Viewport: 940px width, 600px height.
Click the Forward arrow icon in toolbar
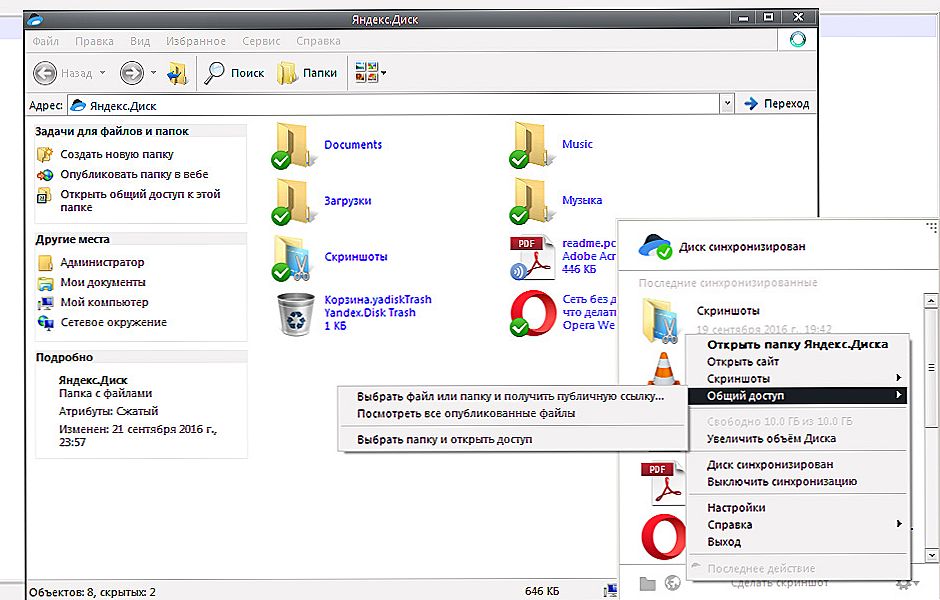(x=132, y=73)
